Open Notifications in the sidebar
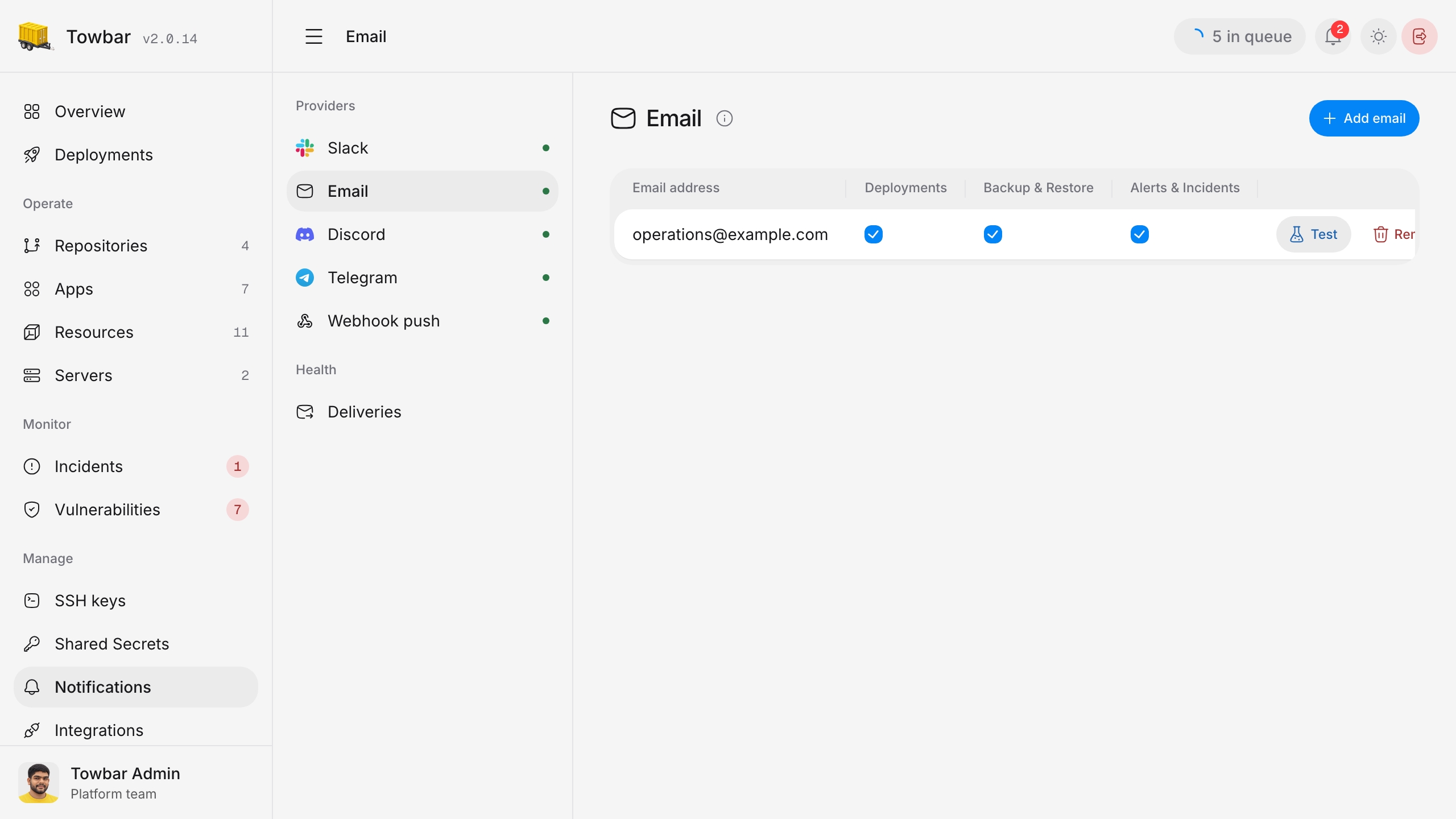The width and height of the screenshot is (1456, 819). 136,687
